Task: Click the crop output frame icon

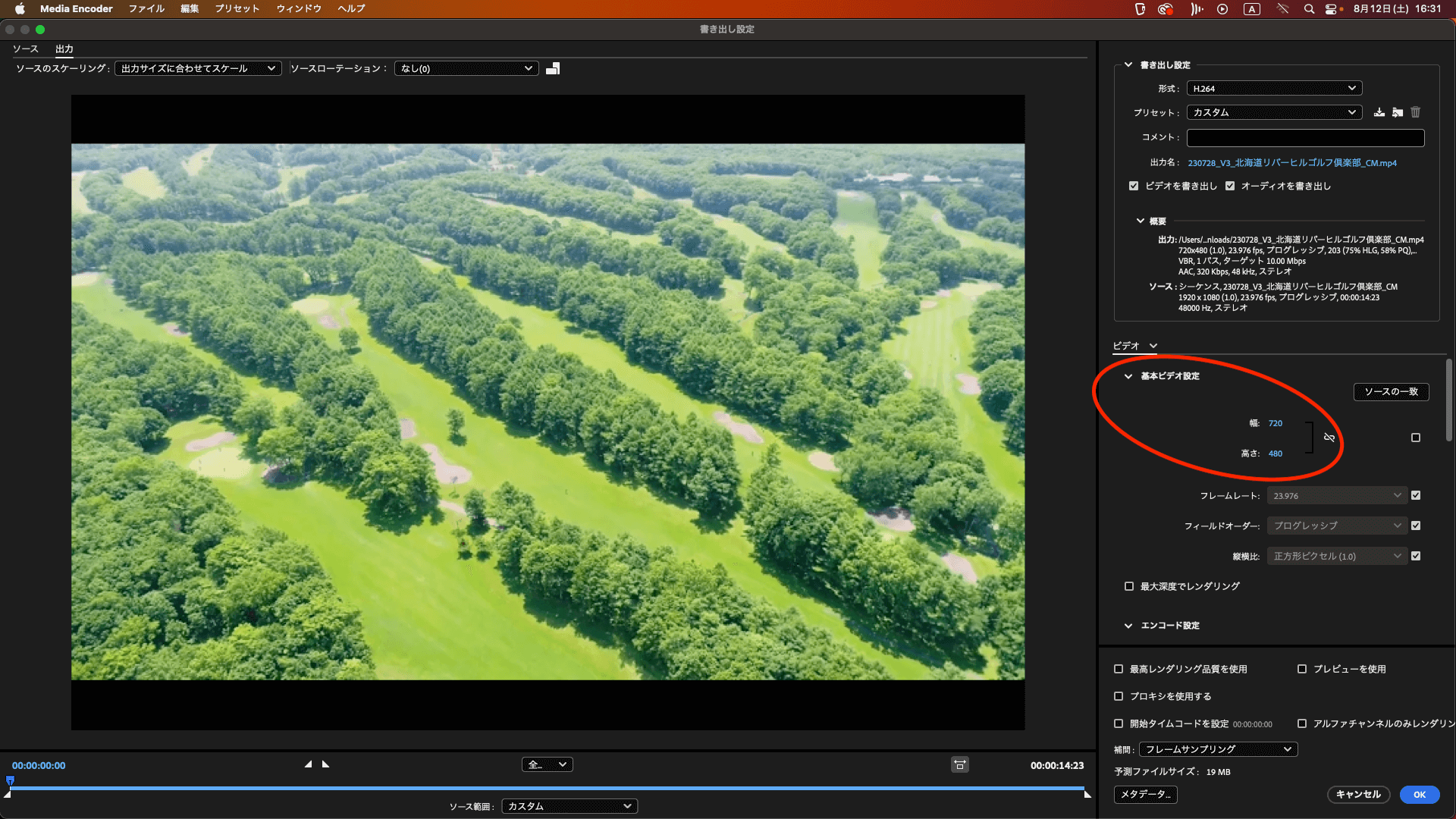Action: pyautogui.click(x=553, y=68)
